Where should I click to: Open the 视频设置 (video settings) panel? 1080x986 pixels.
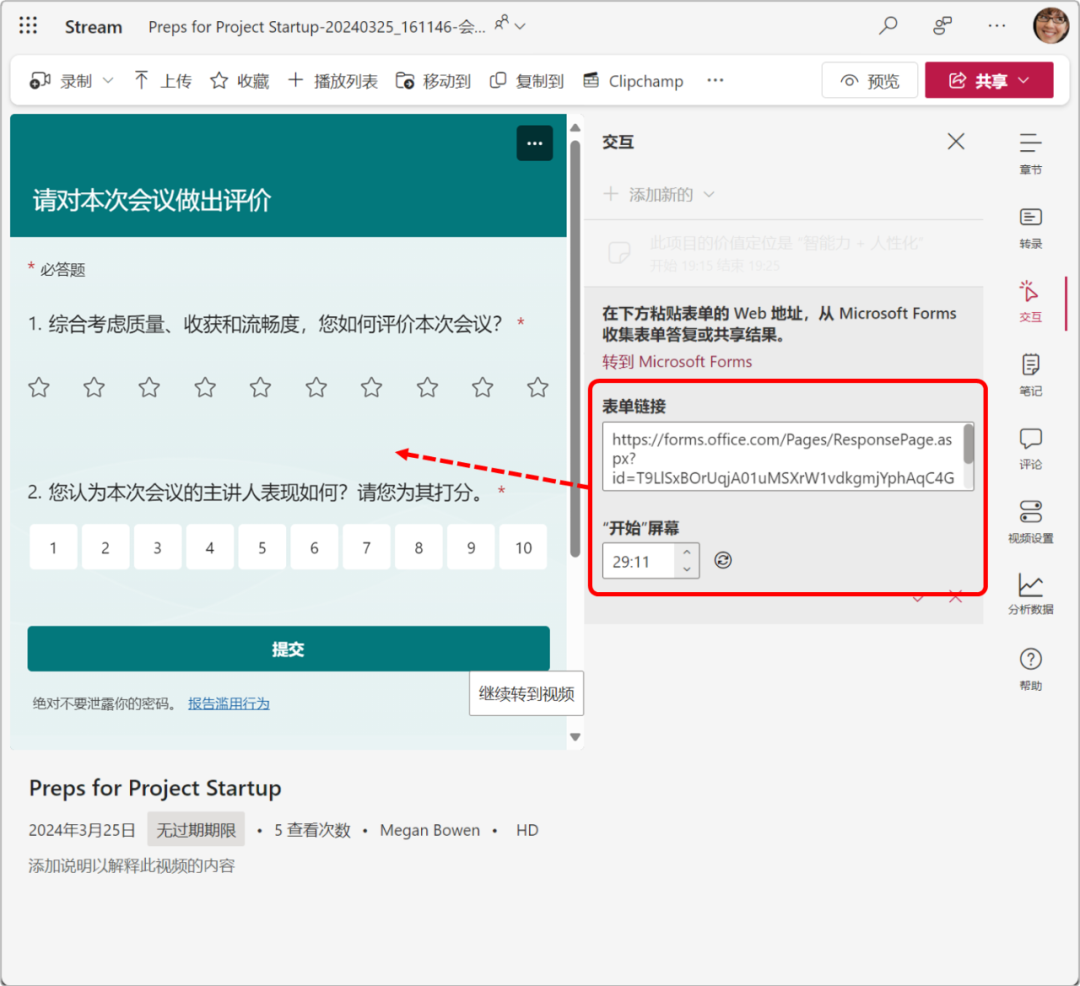(x=1031, y=522)
